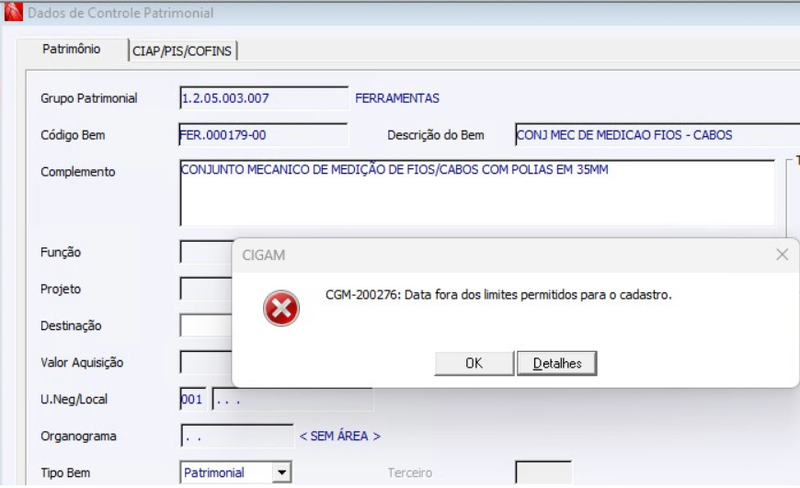Click the Tipo Bem label

pos(65,473)
